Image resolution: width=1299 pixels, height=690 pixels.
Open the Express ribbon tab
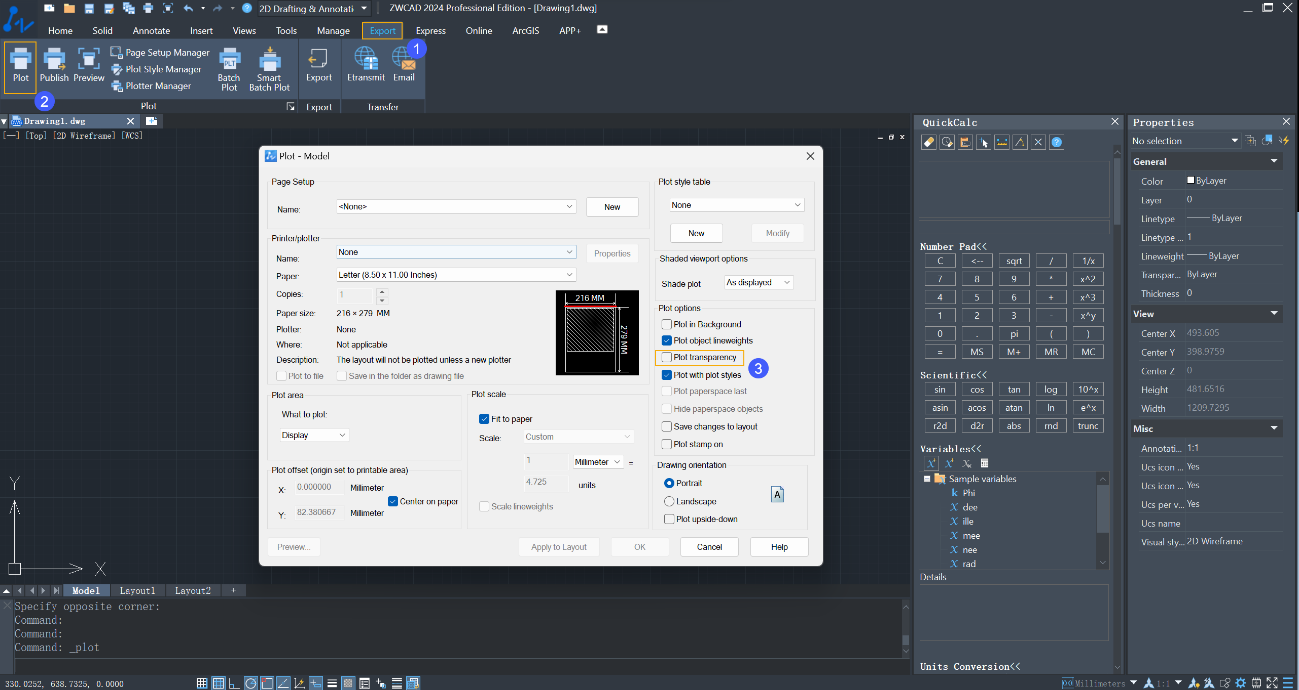tap(431, 31)
